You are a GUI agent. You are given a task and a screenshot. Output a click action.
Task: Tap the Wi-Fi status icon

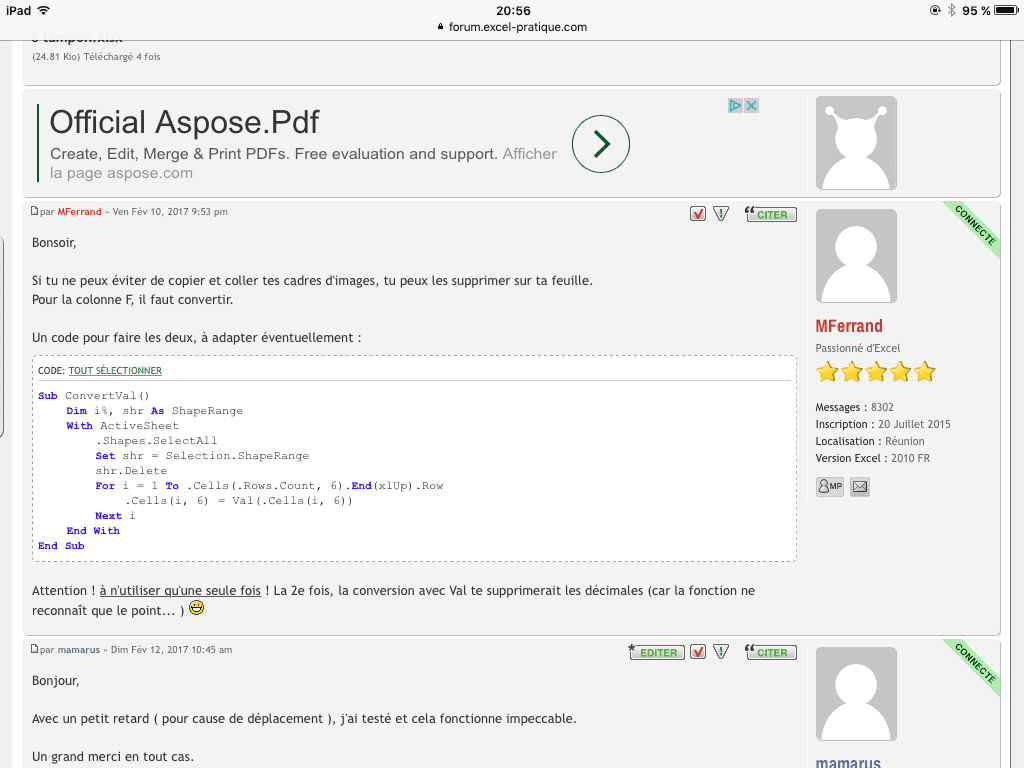[44, 10]
